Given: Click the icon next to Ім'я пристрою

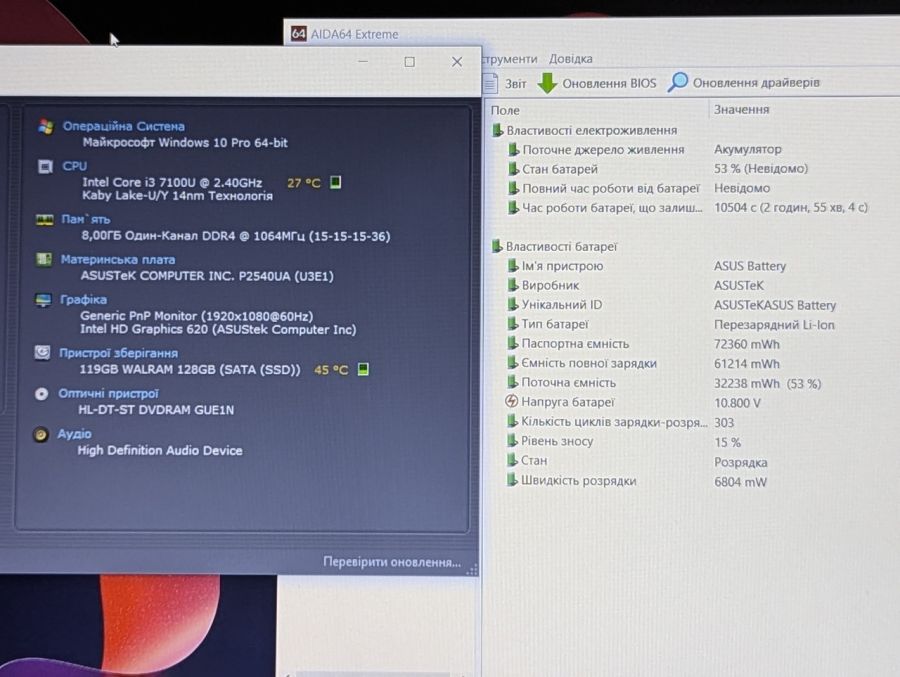Looking at the screenshot, I should (x=513, y=266).
